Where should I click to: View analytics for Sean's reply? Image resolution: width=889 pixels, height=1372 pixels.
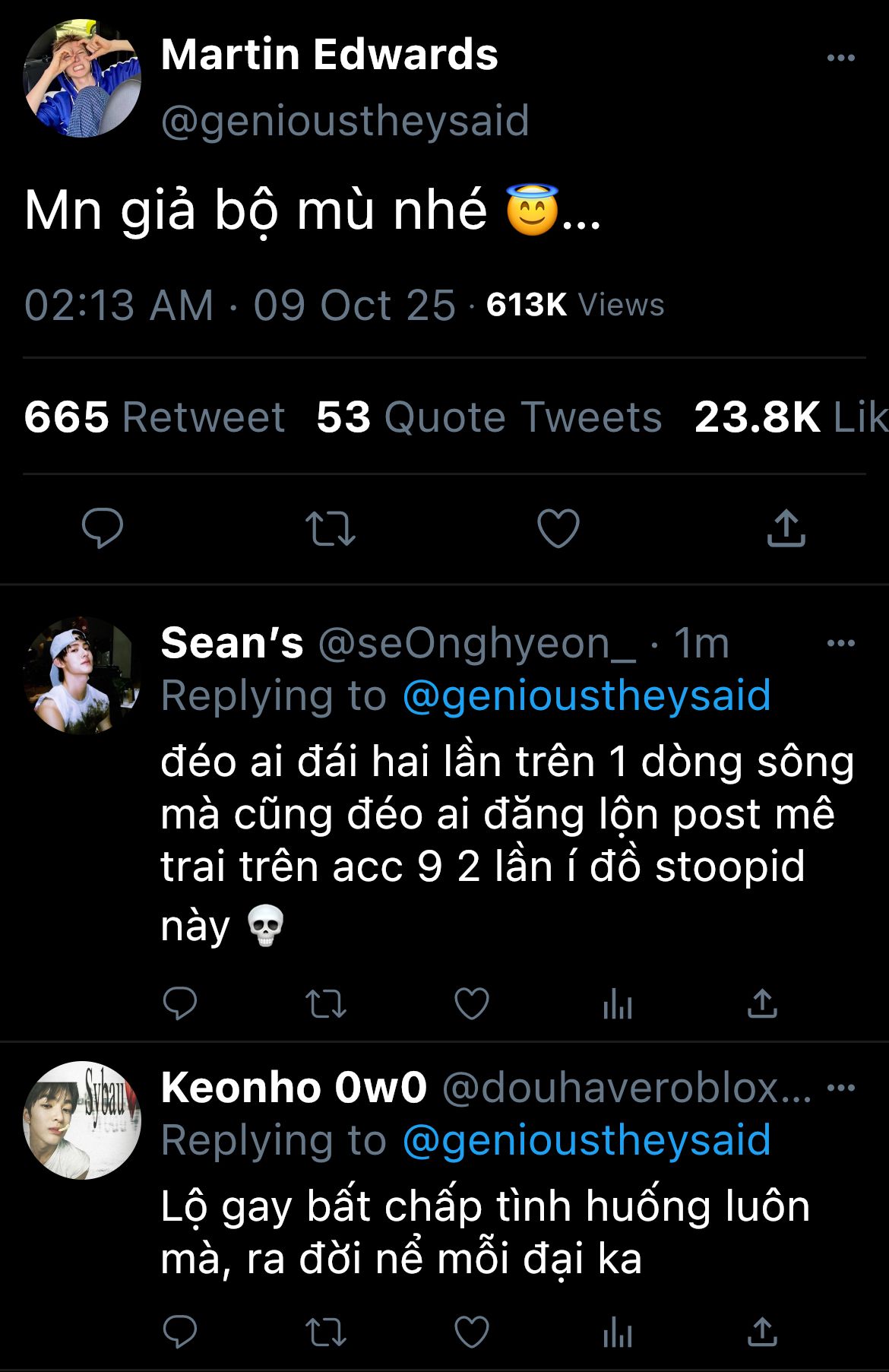(x=617, y=1003)
